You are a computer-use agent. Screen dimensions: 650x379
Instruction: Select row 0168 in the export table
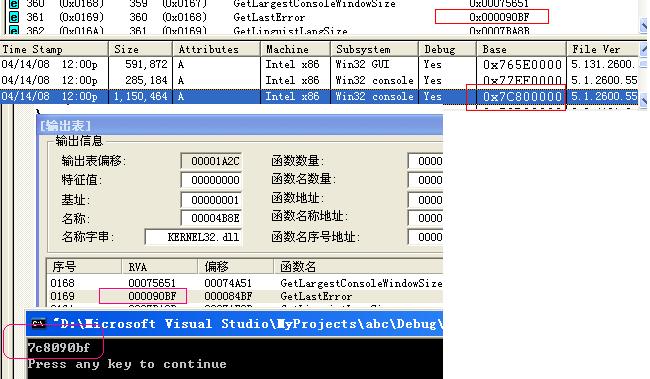tap(245, 283)
